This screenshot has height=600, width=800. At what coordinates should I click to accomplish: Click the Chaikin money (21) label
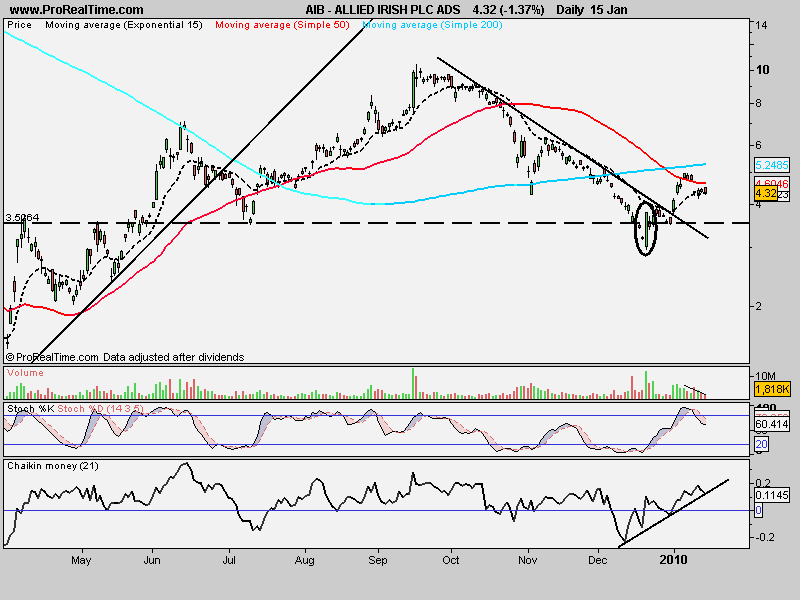(x=53, y=466)
